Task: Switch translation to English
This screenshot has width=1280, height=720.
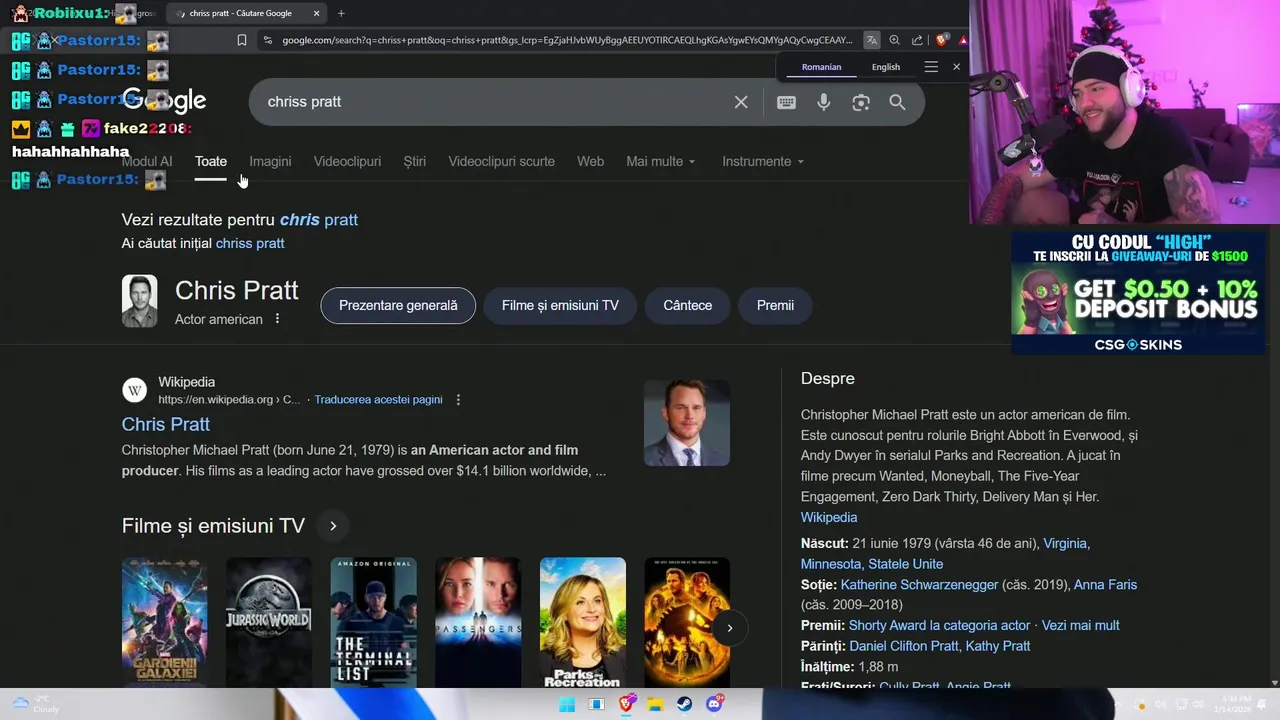Action: 886,67
